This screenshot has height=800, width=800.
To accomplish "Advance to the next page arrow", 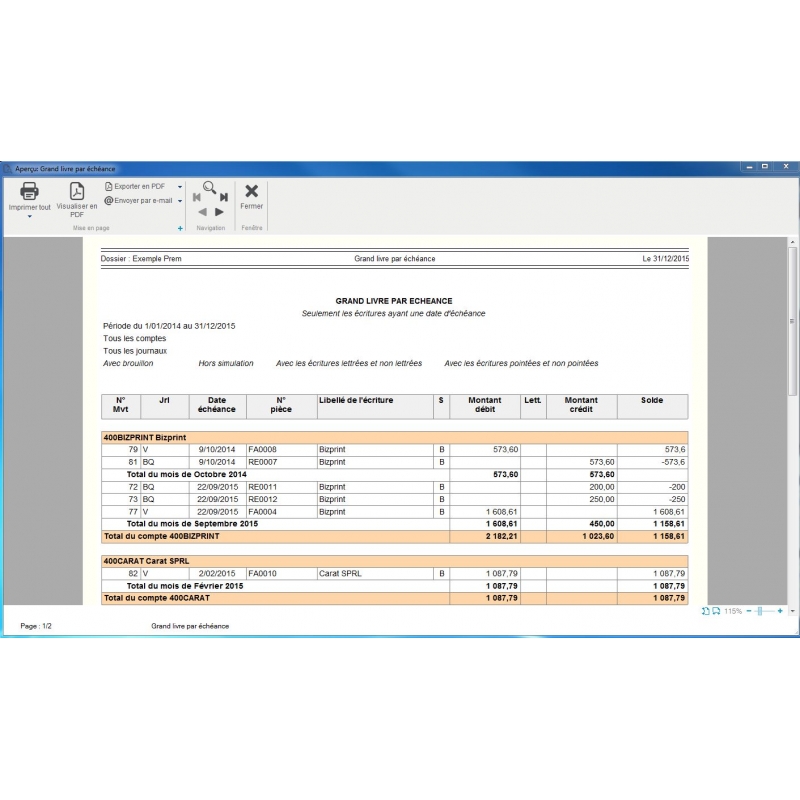I will click(x=219, y=212).
